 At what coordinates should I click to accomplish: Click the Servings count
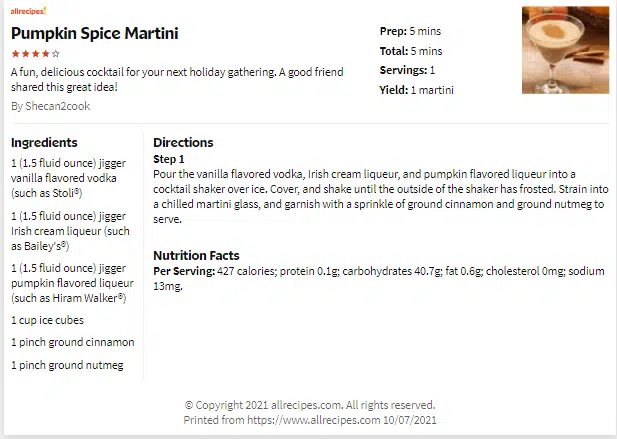pos(432,70)
